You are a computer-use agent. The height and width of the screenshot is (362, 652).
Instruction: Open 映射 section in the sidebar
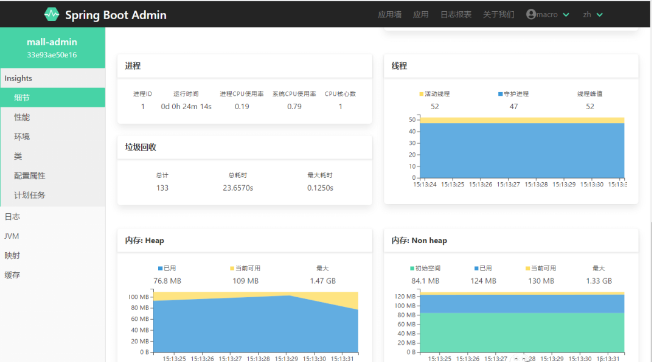click(x=52, y=255)
